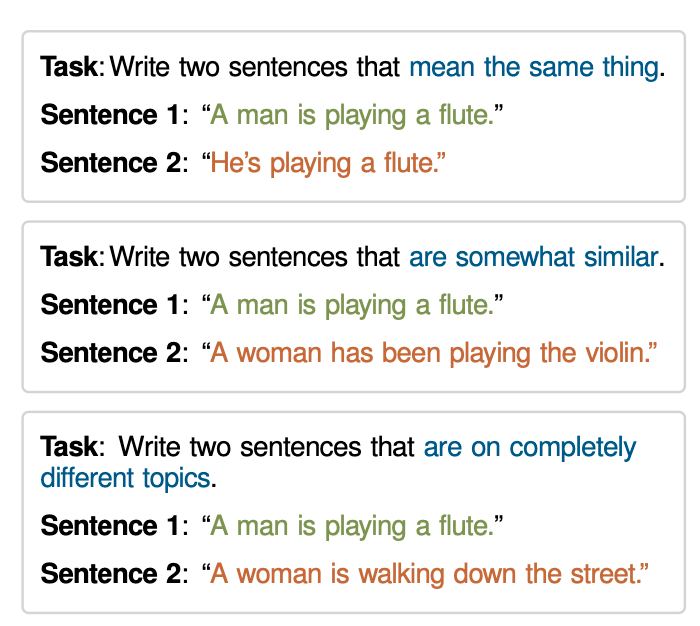
Task: Click green flute sentence in third box
Action: tap(351, 526)
